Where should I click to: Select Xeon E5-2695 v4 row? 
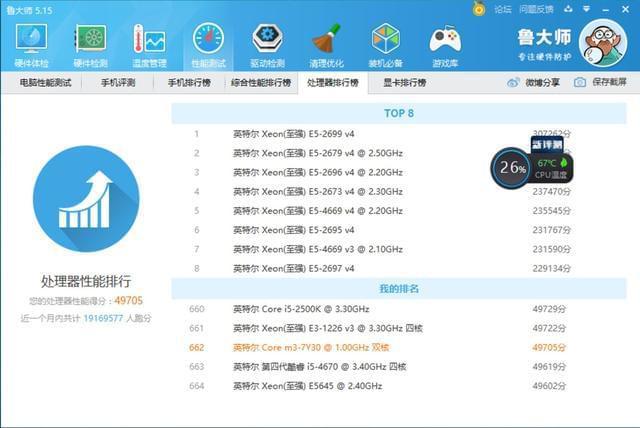point(399,230)
